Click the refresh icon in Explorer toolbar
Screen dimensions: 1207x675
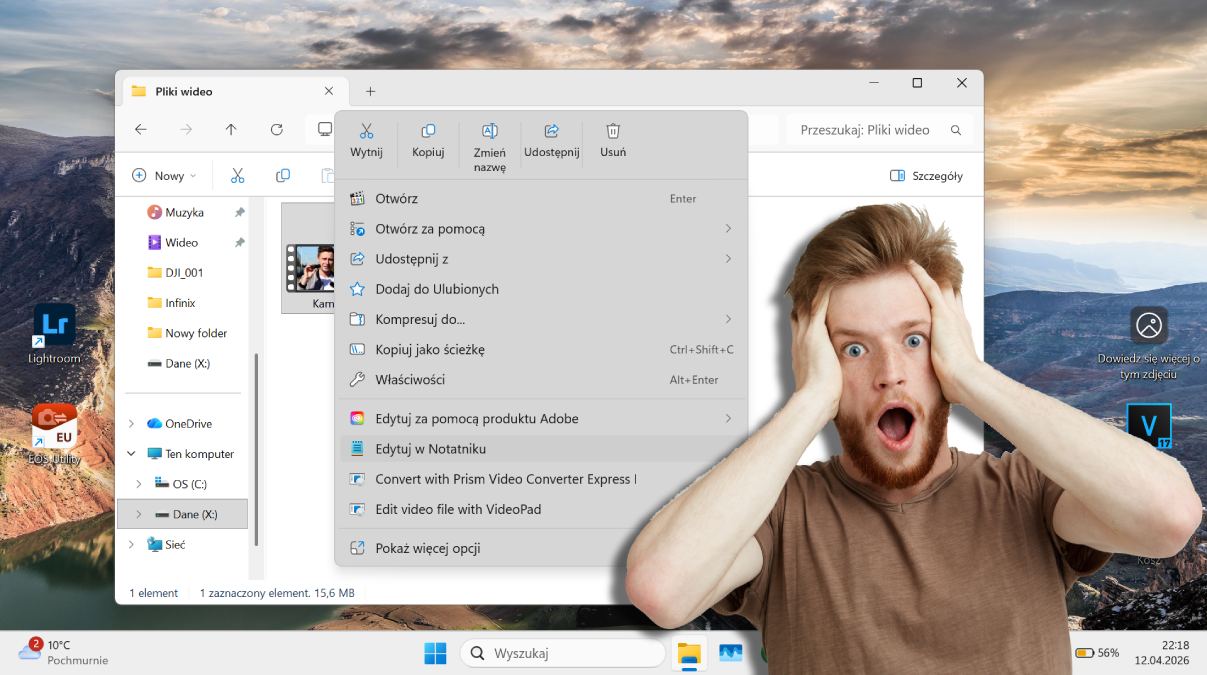pos(277,129)
